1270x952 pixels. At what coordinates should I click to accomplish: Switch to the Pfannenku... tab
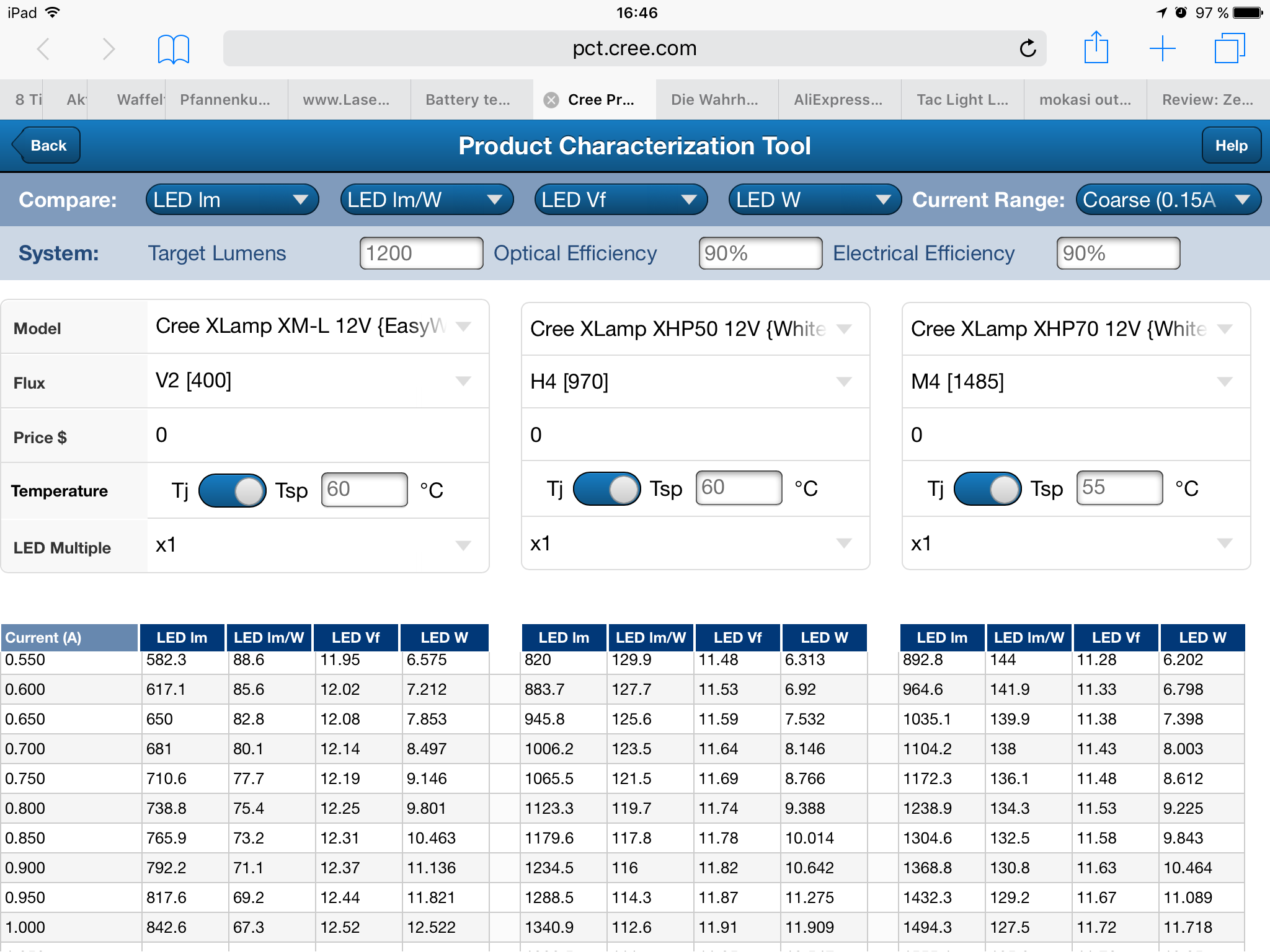[x=226, y=100]
